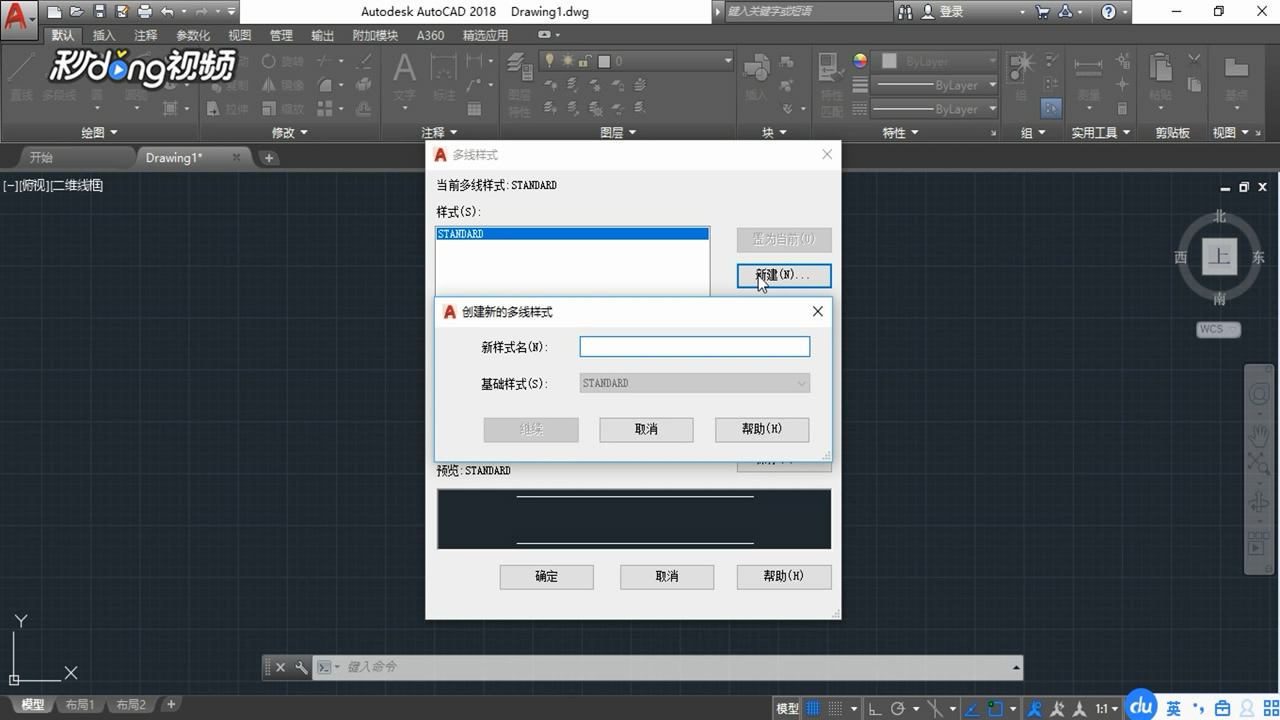Add a new layout with the plus tab
This screenshot has width=1280, height=720.
point(171,705)
